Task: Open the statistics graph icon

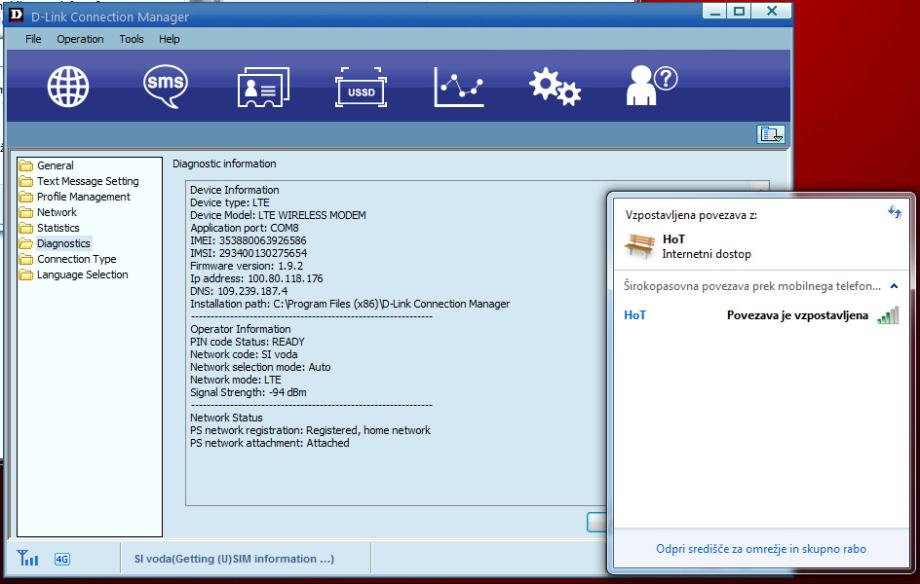Action: (456, 89)
